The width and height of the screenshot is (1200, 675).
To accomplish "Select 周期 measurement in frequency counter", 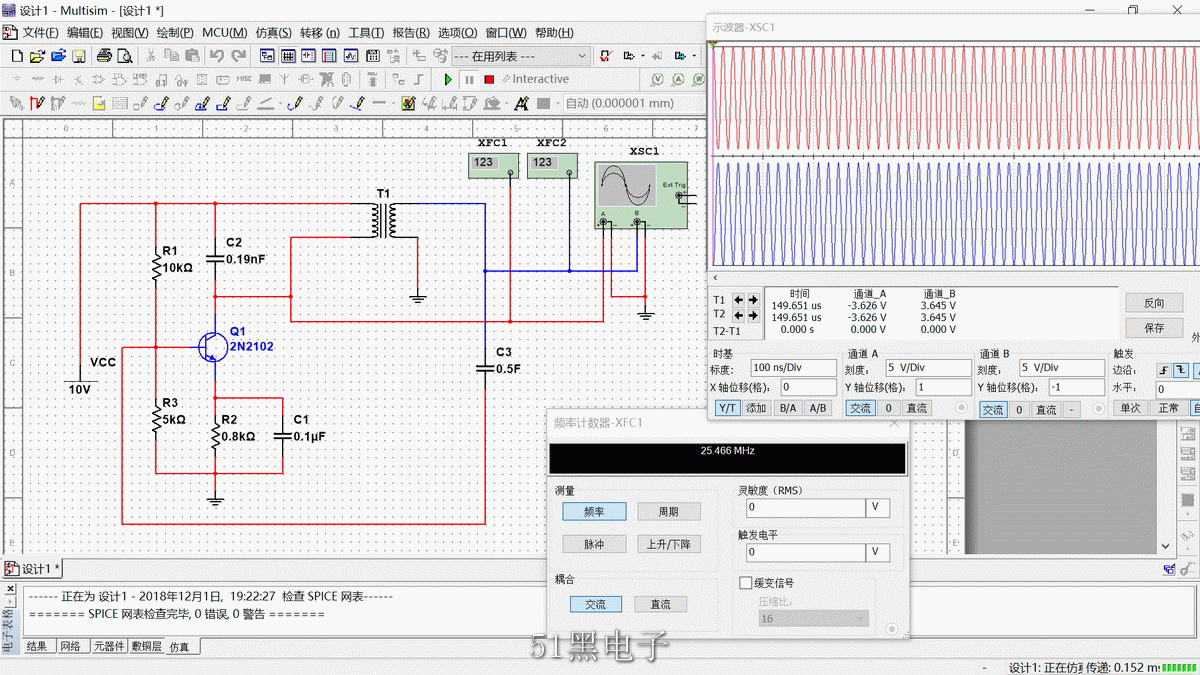I will (669, 511).
